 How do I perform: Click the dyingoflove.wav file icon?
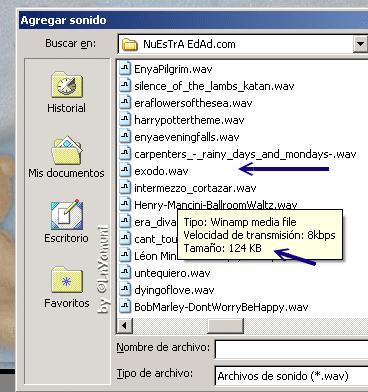125,289
